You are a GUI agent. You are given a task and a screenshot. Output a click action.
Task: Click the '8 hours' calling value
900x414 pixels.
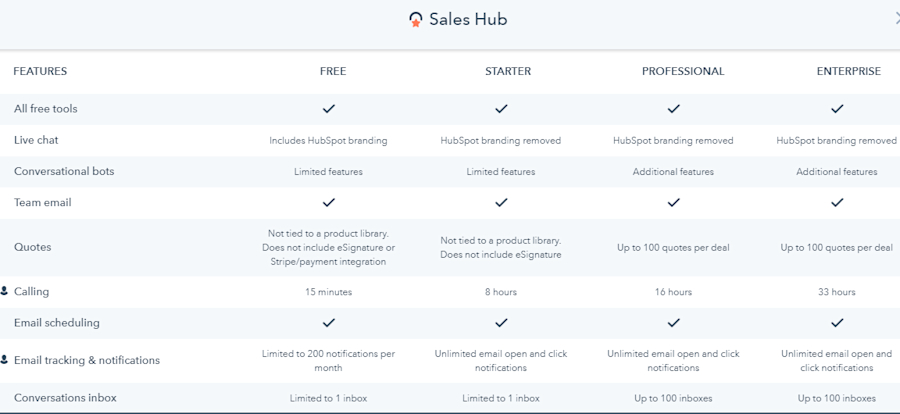pyautogui.click(x=501, y=292)
